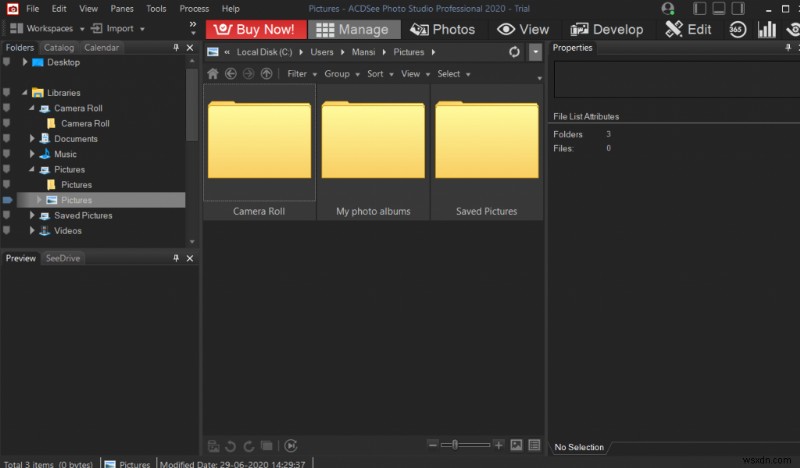Toggle Easy-Select marker beside Libraries
The image size is (800, 468).
7,93
